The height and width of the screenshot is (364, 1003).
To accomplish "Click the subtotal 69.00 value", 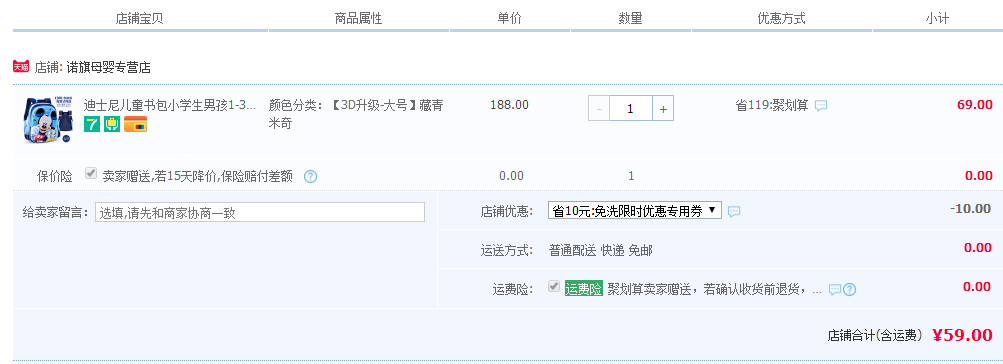I will coord(975,105).
